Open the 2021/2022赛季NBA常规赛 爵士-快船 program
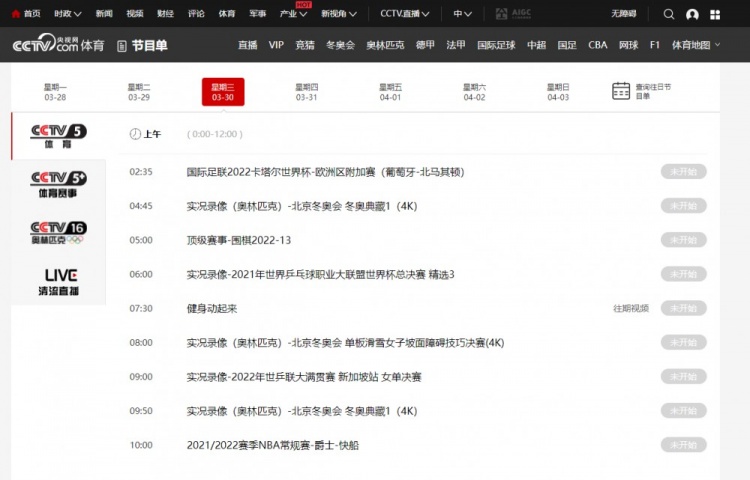The height and width of the screenshot is (480, 750). [x=273, y=445]
